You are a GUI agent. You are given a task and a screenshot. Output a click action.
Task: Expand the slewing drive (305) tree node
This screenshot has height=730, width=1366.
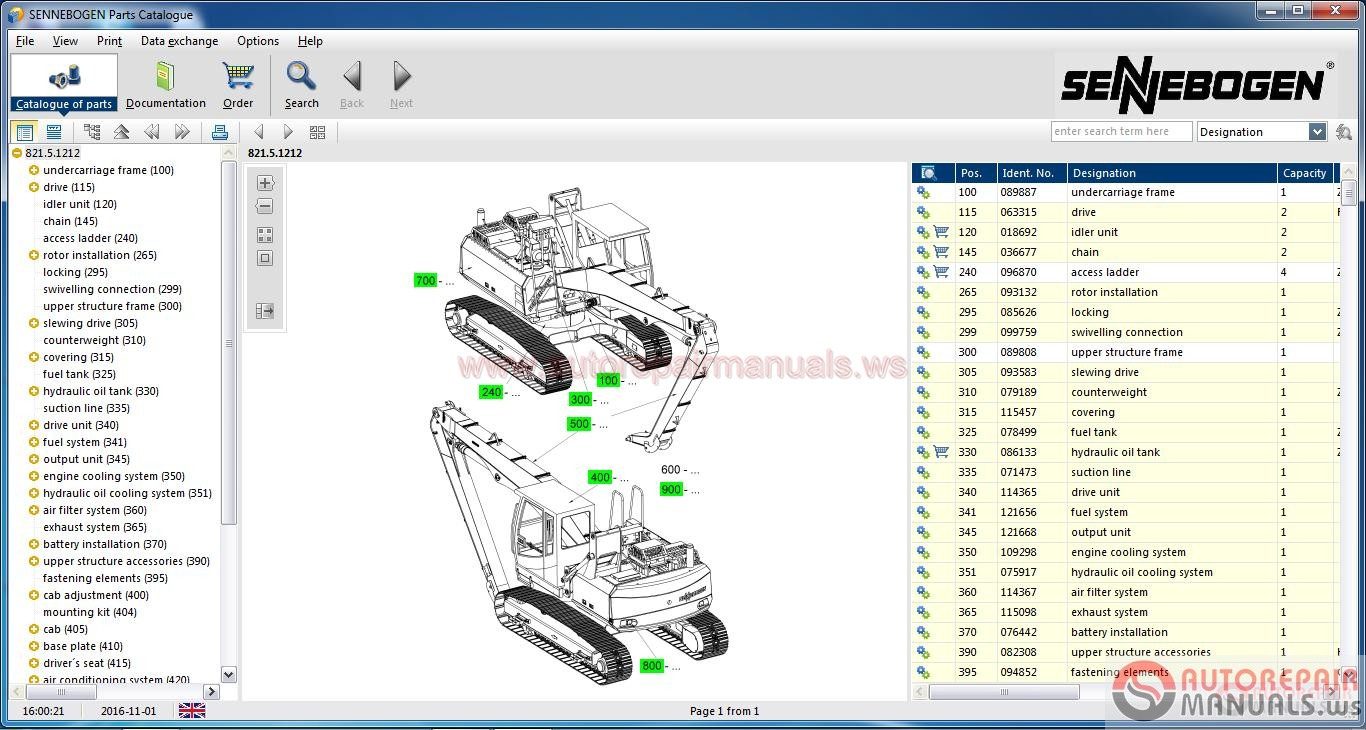[34, 323]
